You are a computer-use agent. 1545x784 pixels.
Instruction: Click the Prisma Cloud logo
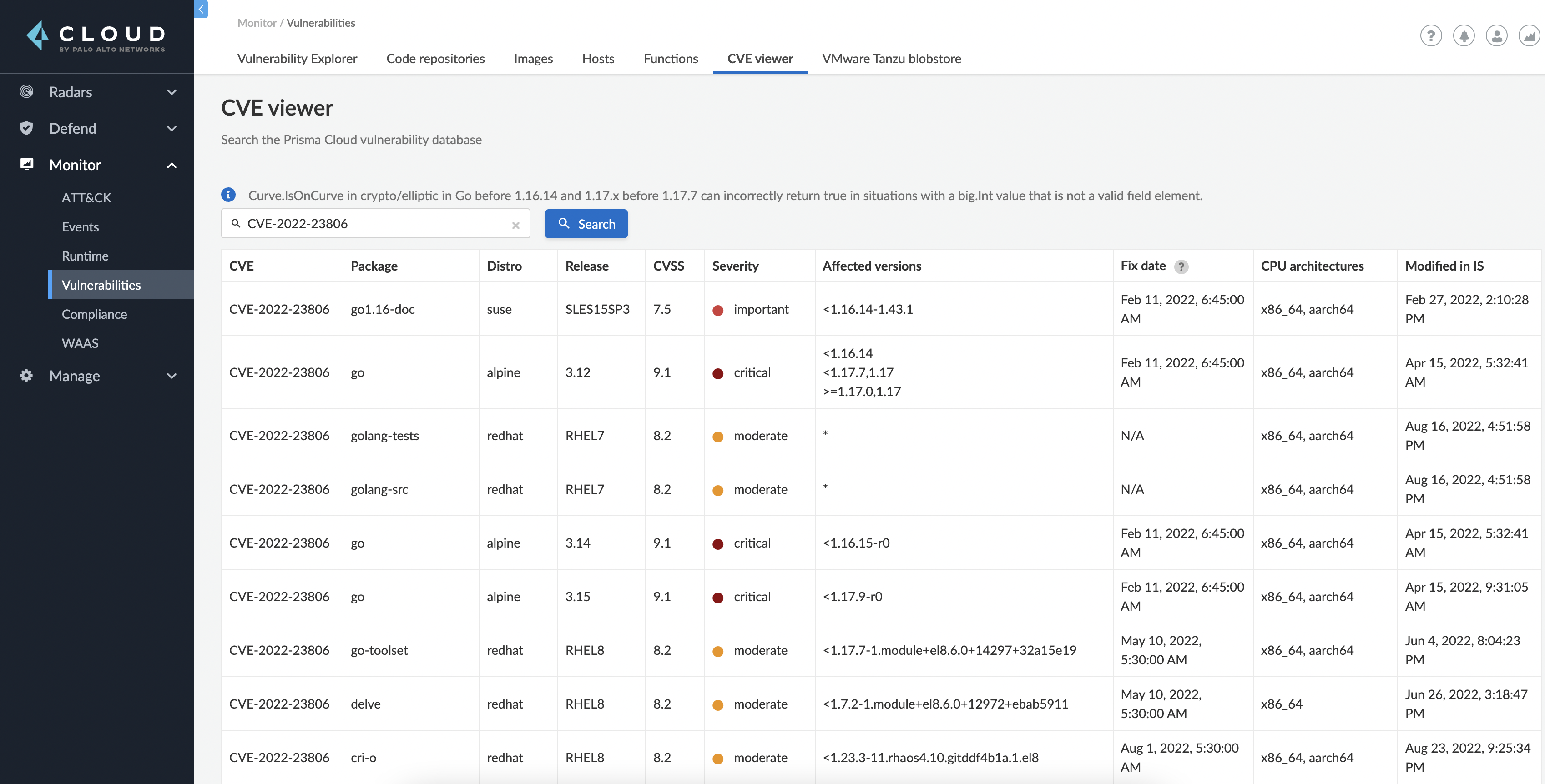[96, 36]
